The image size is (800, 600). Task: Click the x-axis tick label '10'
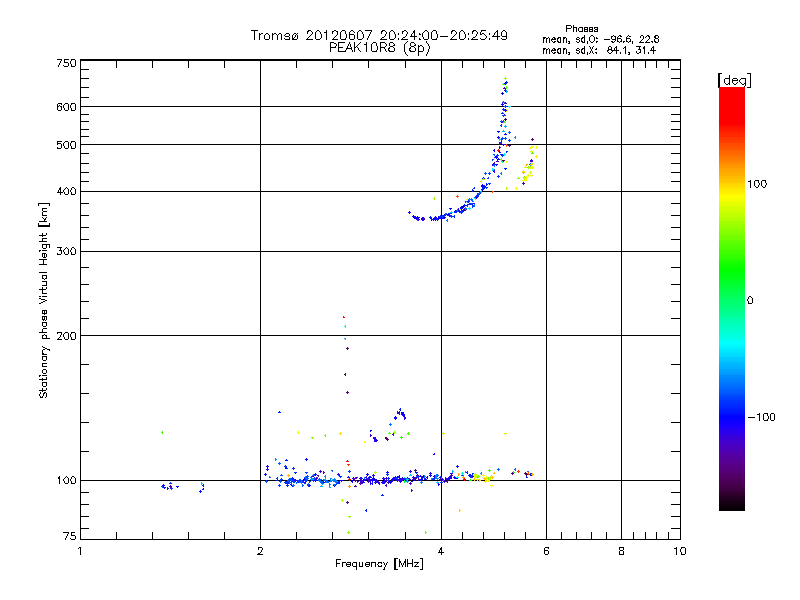[680, 551]
